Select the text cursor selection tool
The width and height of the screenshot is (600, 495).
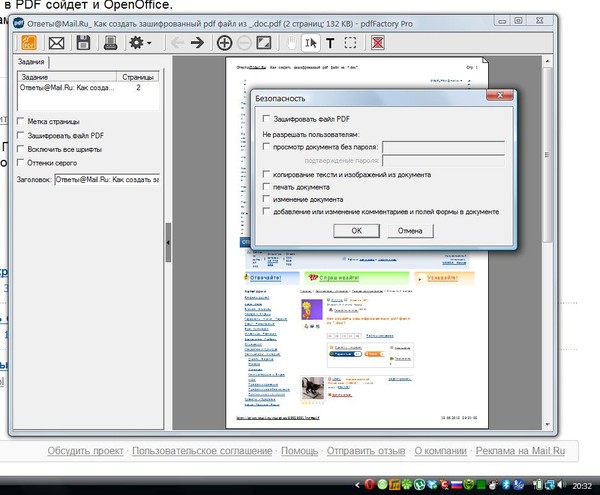[x=311, y=43]
